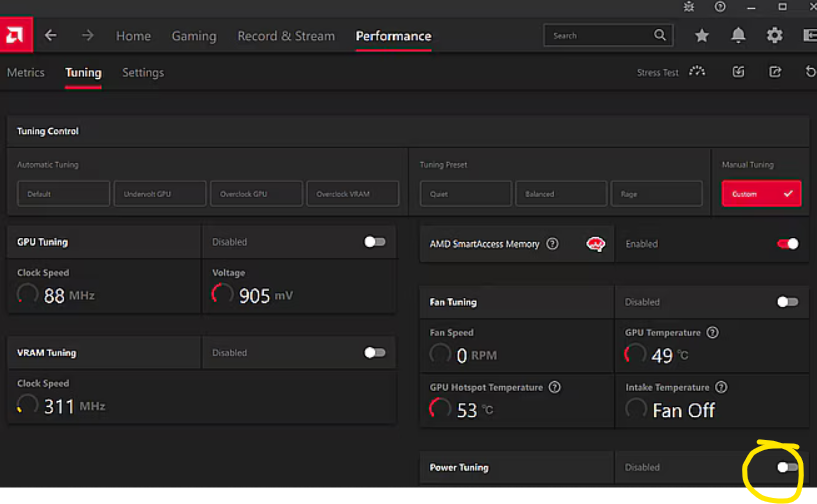Open the Gaming menu tab

(194, 36)
